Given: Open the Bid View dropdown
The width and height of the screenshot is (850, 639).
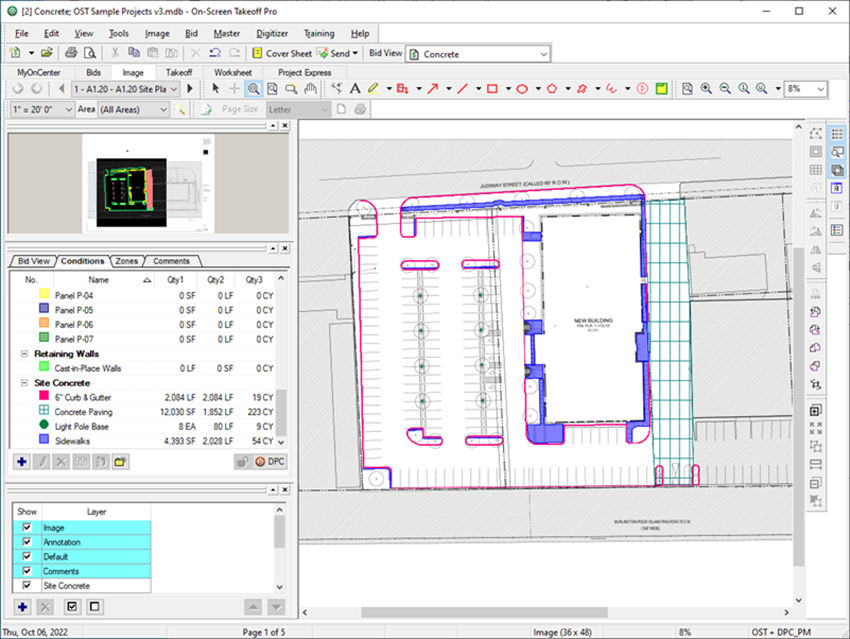Looking at the screenshot, I should click(x=542, y=53).
